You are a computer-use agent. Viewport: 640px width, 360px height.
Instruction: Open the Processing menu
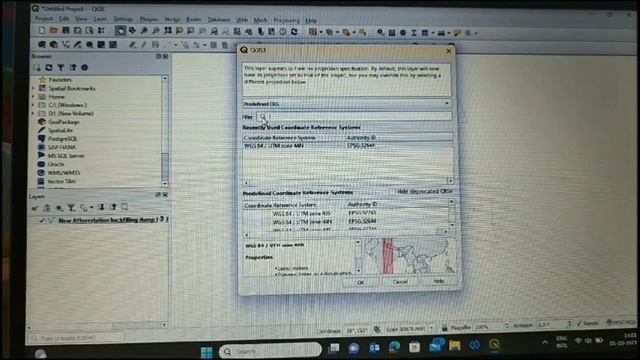(286, 20)
